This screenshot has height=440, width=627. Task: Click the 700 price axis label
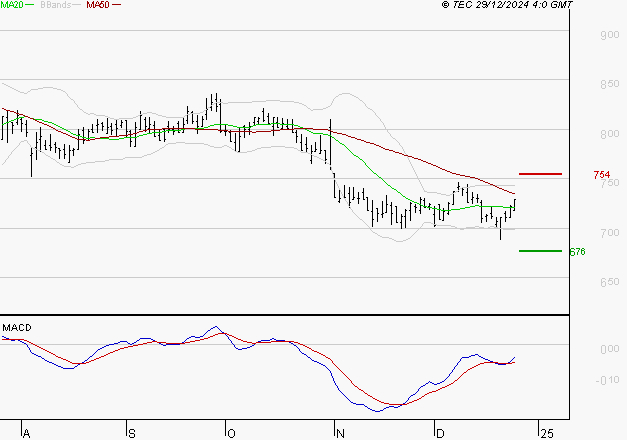point(610,233)
